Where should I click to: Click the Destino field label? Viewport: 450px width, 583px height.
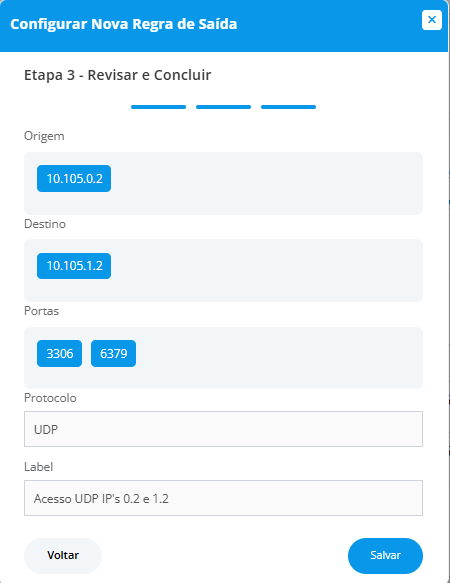point(45,224)
